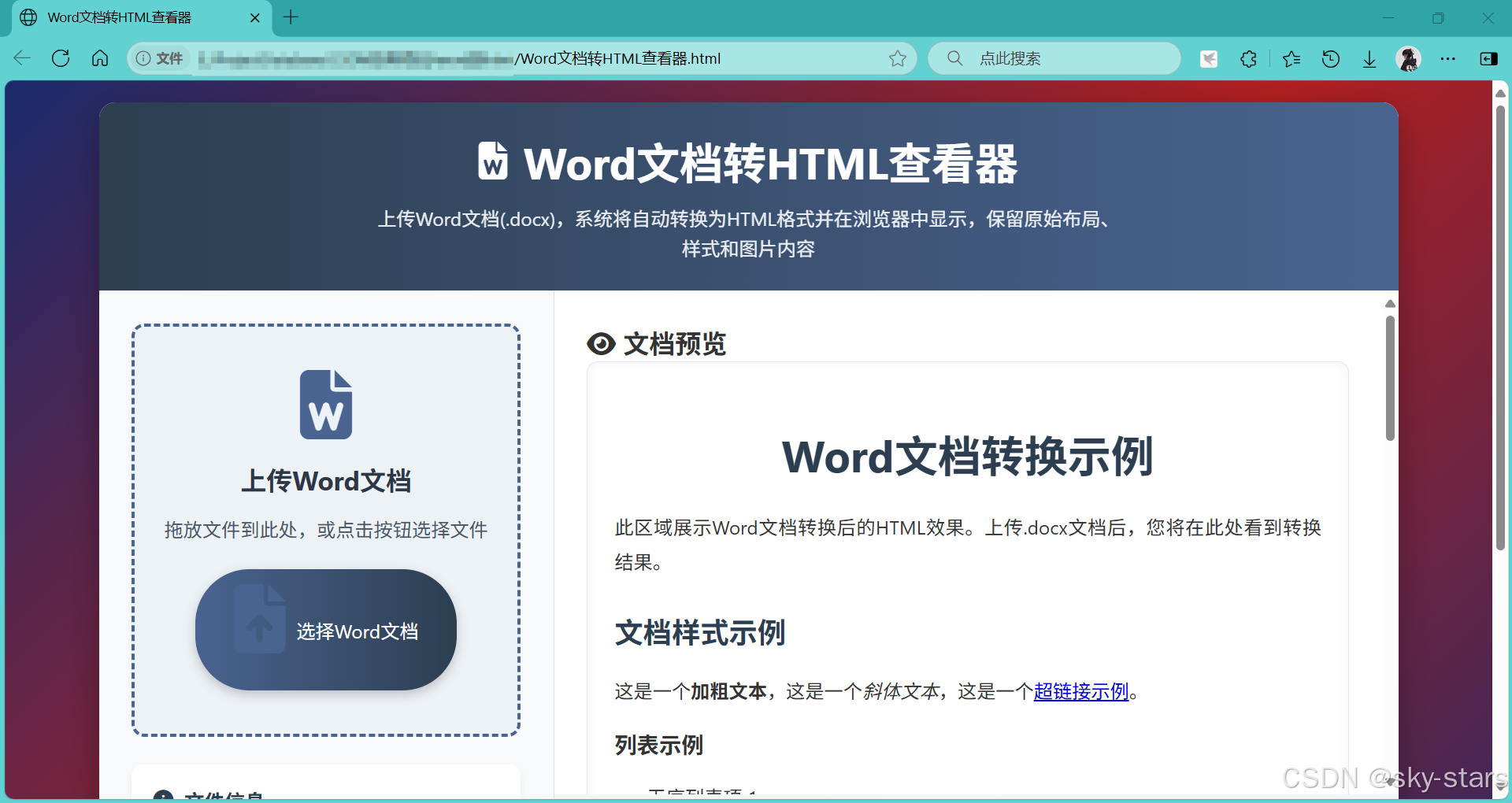Click the preview panel scrollbar thumb
Image resolution: width=1512 pixels, height=803 pixels.
(1390, 378)
